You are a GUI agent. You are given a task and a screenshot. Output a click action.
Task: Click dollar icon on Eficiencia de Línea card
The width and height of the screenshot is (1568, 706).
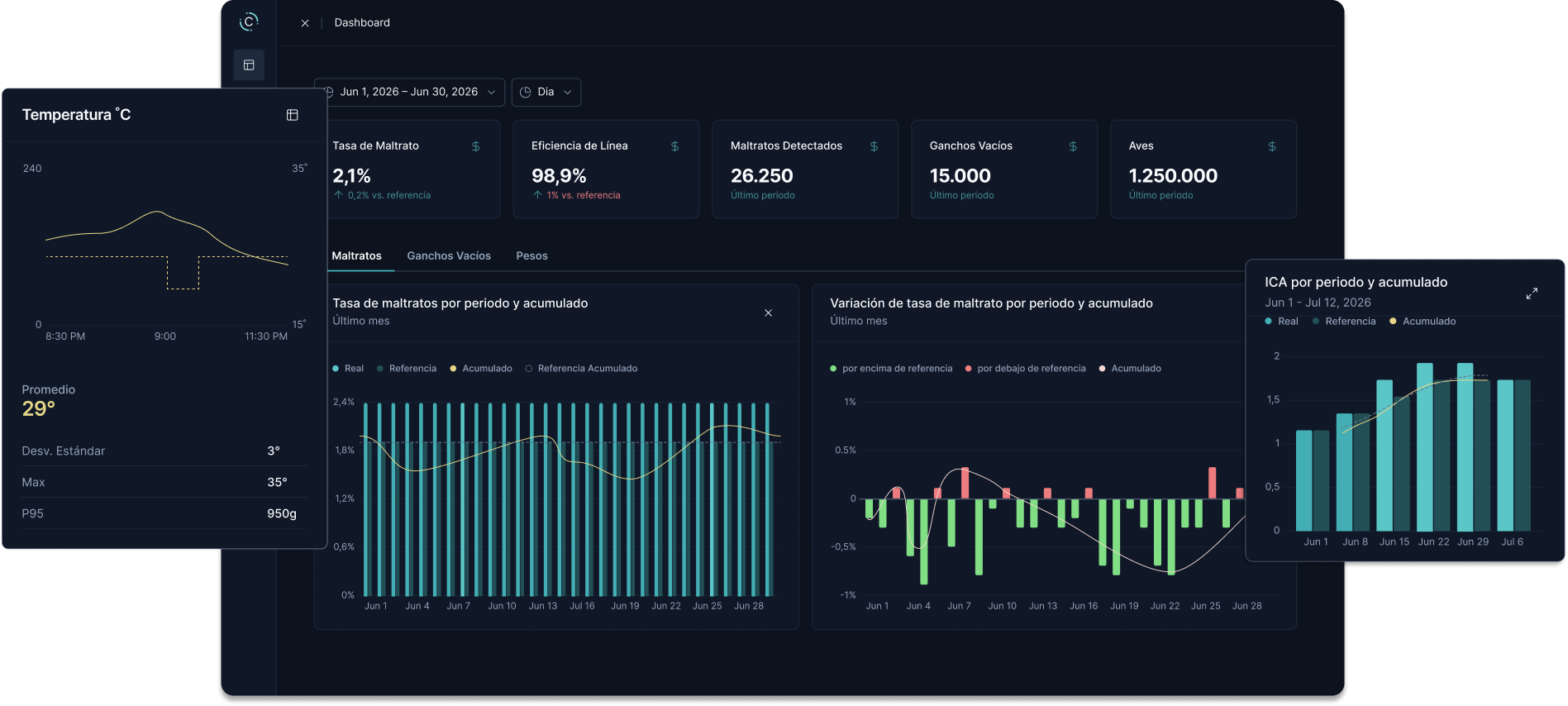[674, 146]
